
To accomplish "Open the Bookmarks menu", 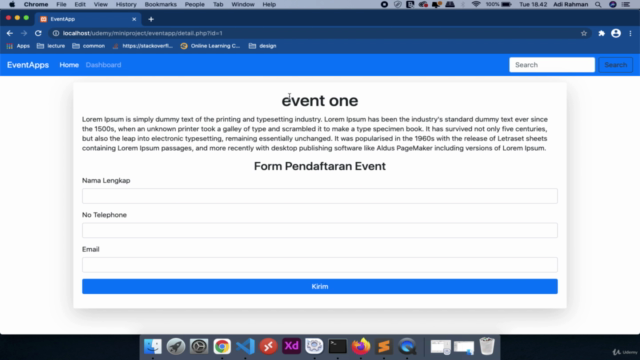I will pyautogui.click(x=160, y=4).
